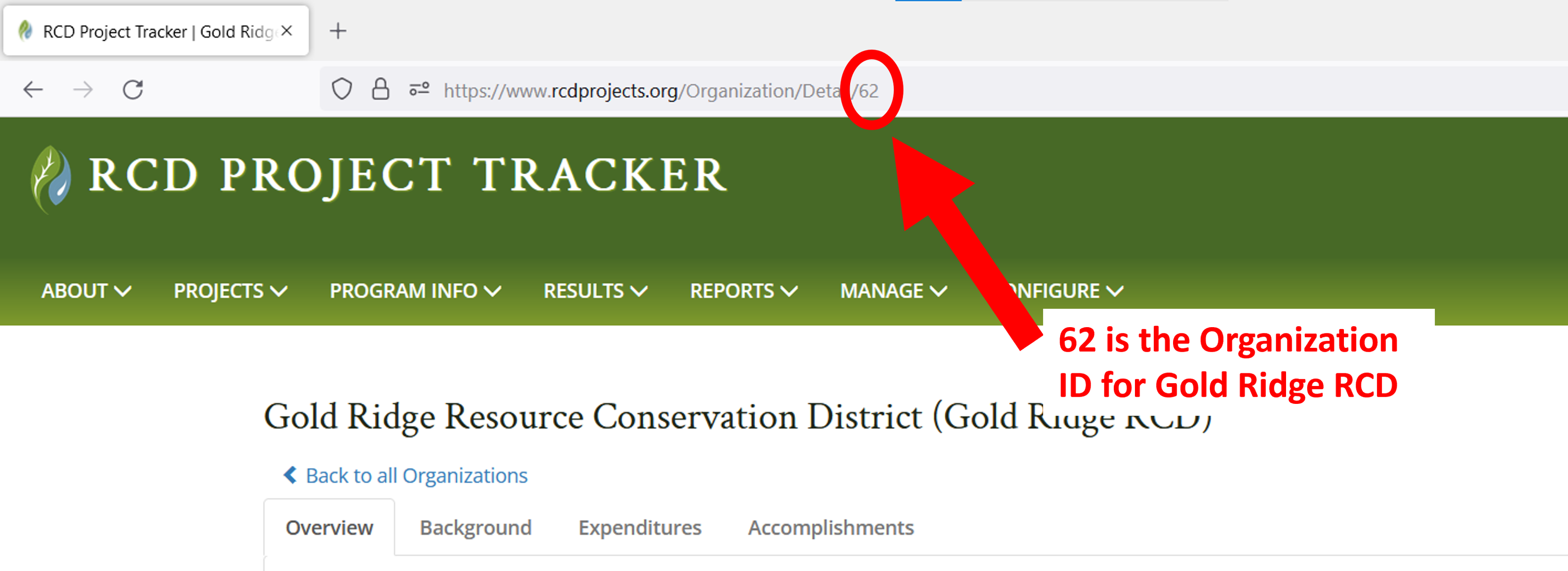Viewport: 1568px width, 571px height.
Task: Expand the PROJECTS dropdown menu
Action: [230, 291]
